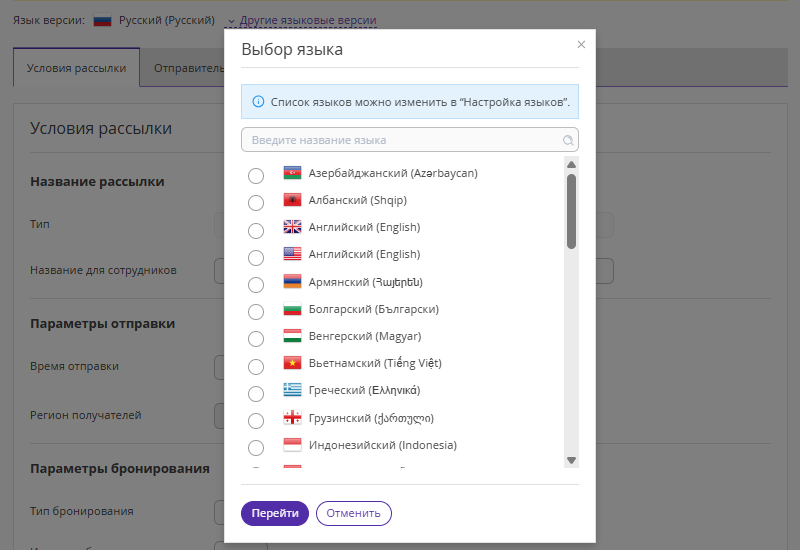
Task: Click the search magnifier icon in language field
Action: click(x=568, y=140)
